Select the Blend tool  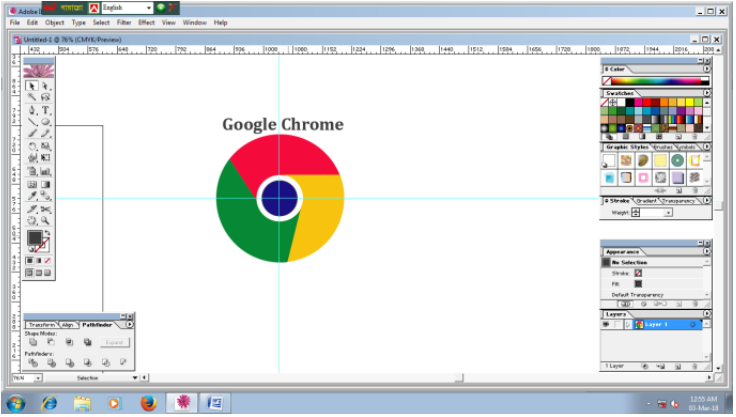(x=45, y=196)
